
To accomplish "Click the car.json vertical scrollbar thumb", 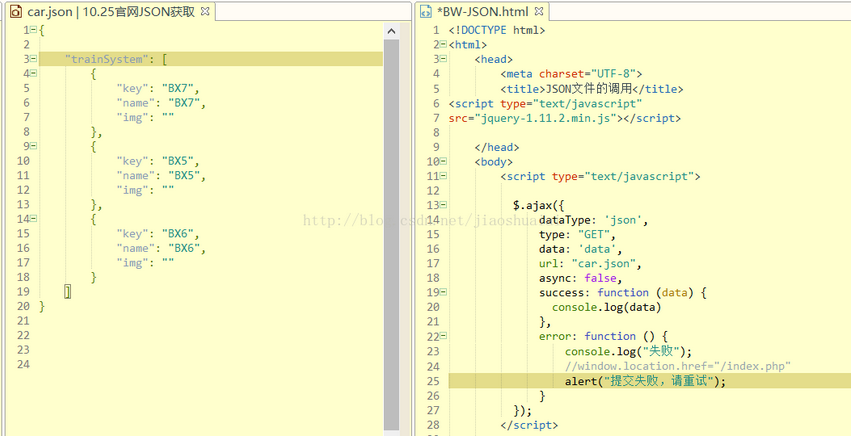I will (391, 235).
